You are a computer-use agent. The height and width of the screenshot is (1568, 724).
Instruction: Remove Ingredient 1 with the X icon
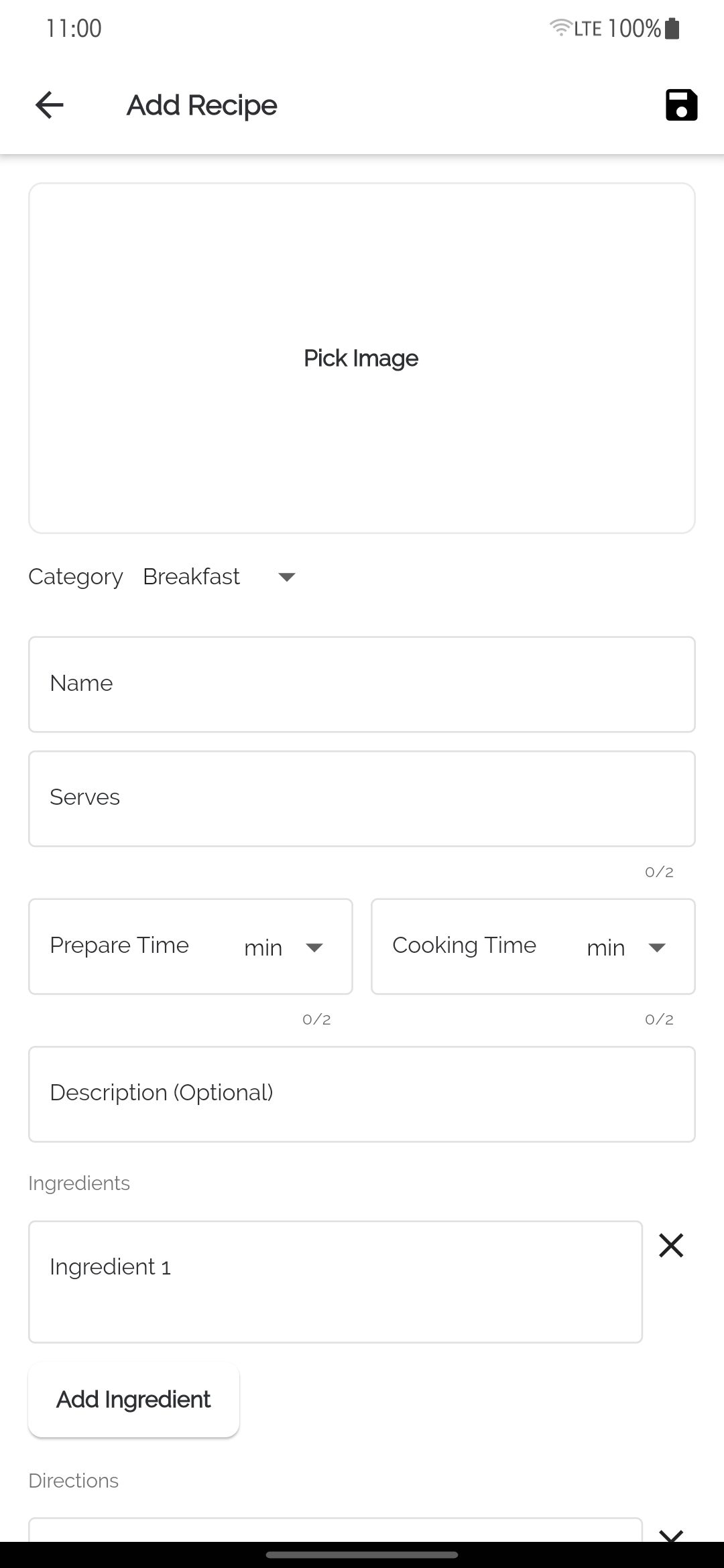pyautogui.click(x=670, y=1246)
